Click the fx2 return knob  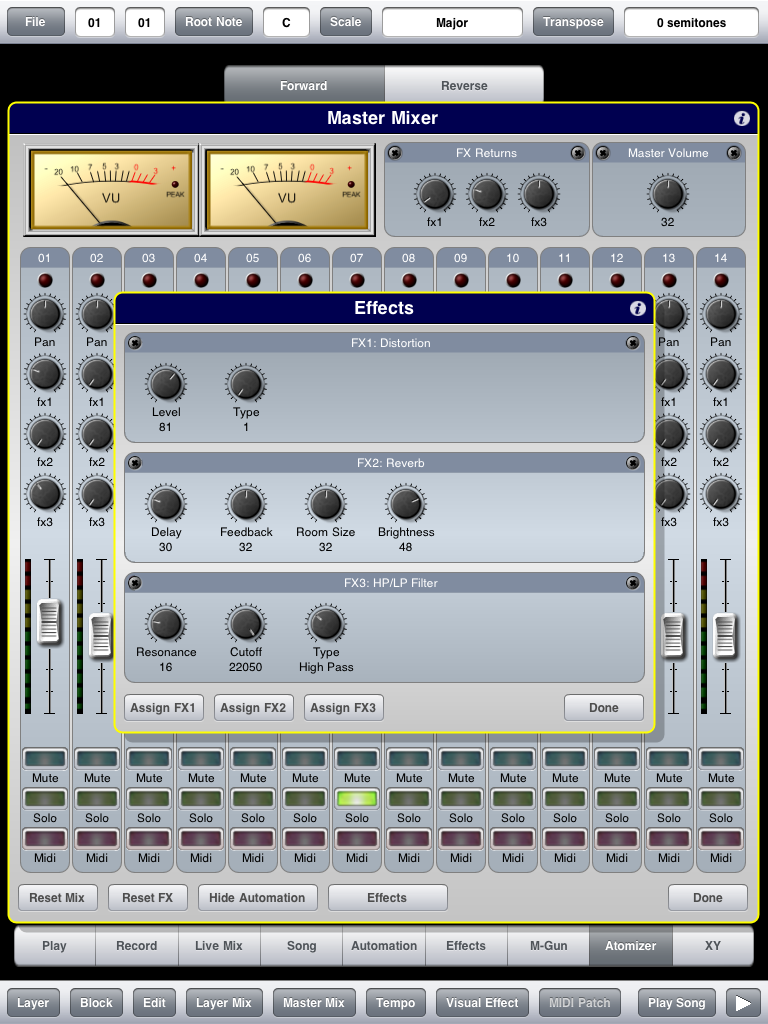pyautogui.click(x=487, y=193)
